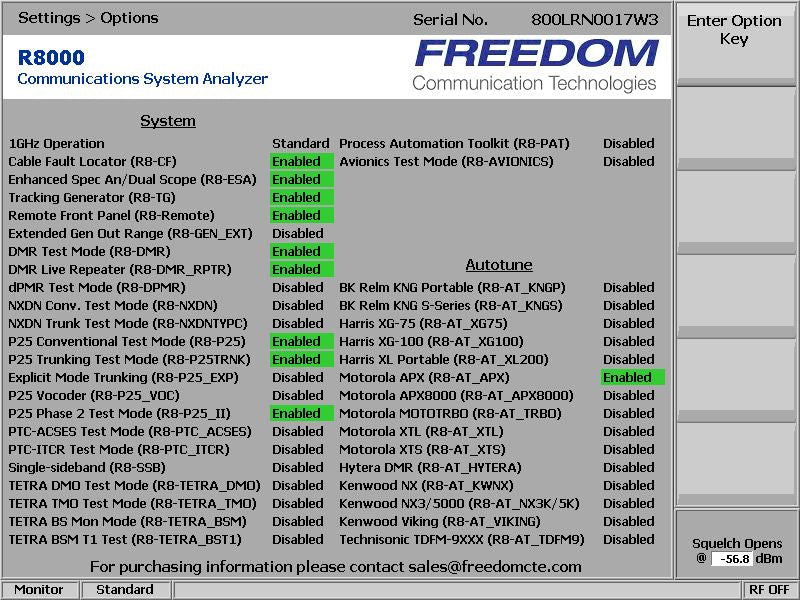The height and width of the screenshot is (600, 800).
Task: Select Motorola APX8000 autotune label
Action: click(456, 395)
